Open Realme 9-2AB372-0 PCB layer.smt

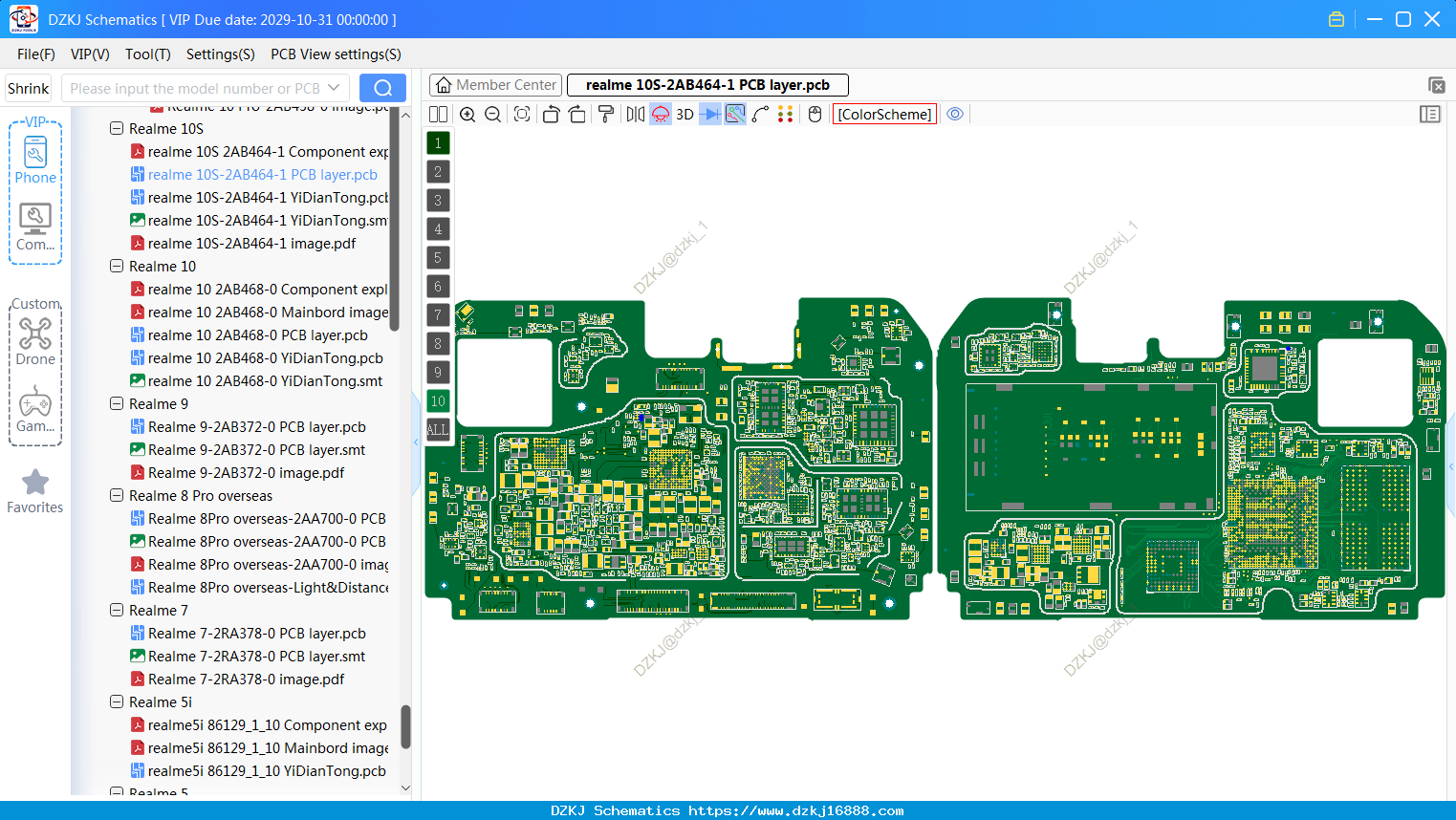coord(248,450)
